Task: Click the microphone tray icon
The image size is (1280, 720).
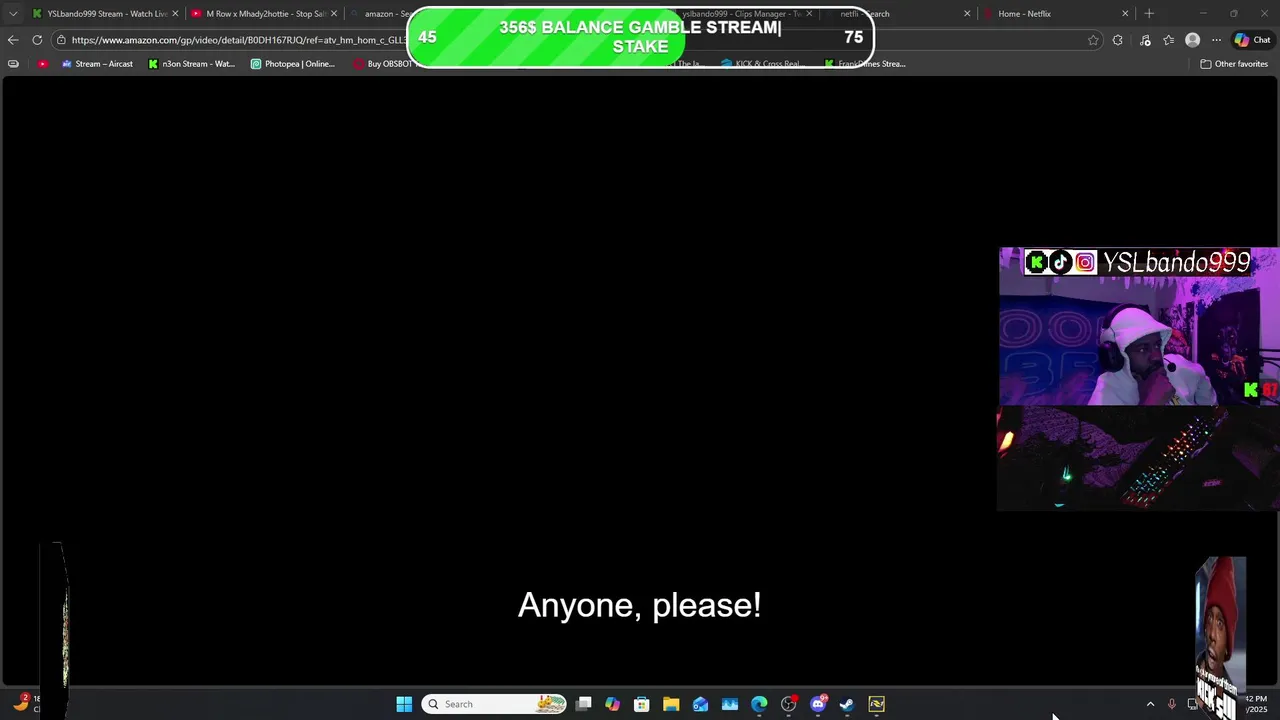Action: tap(1171, 704)
